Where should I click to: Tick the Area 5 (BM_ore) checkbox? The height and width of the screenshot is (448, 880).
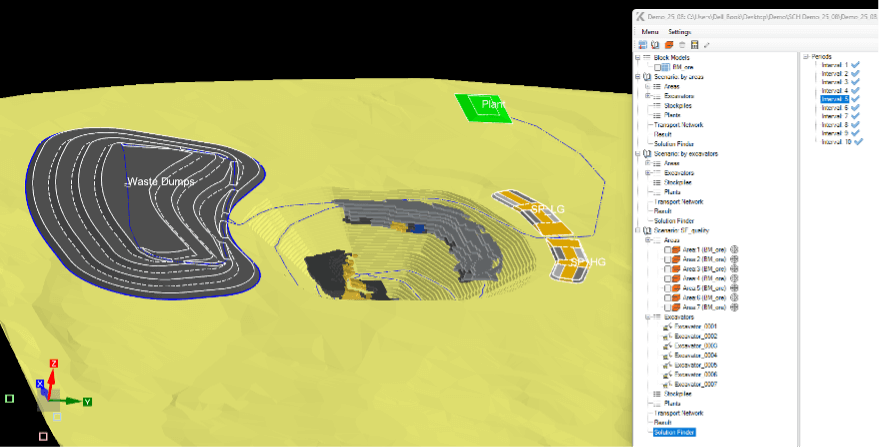click(x=669, y=288)
